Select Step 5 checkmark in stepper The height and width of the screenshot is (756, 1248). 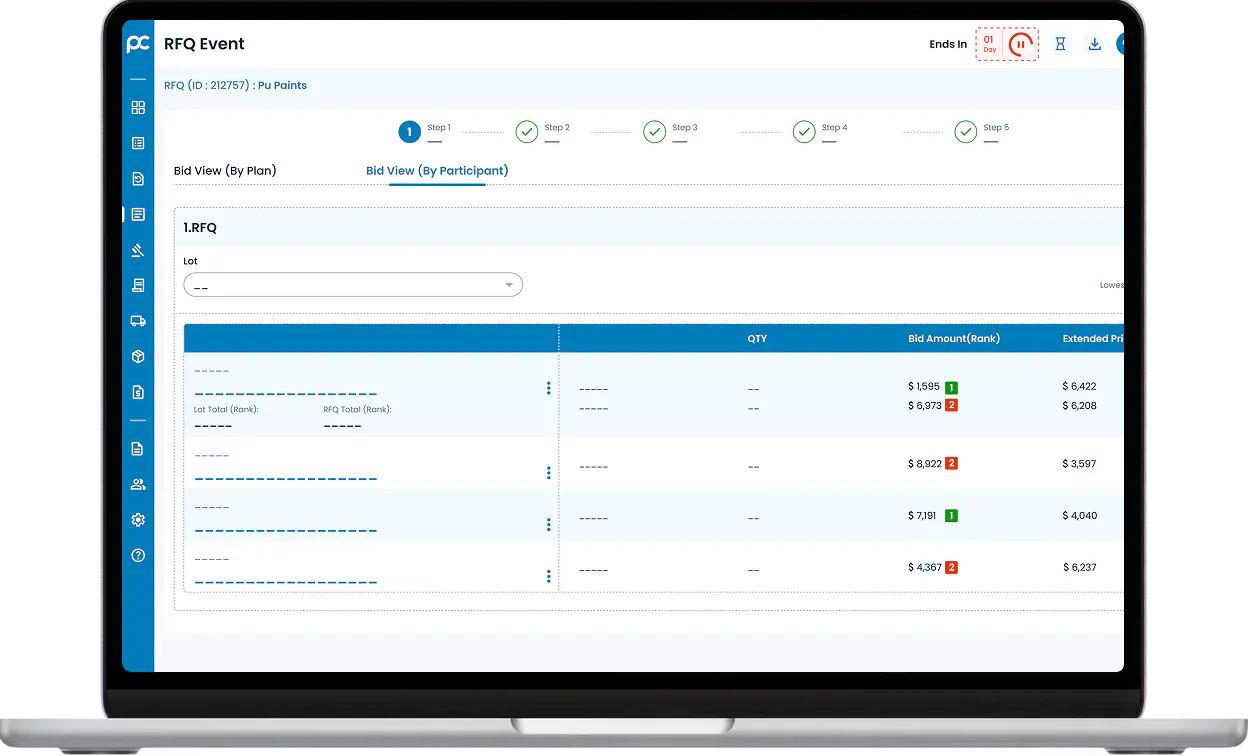click(x=965, y=132)
